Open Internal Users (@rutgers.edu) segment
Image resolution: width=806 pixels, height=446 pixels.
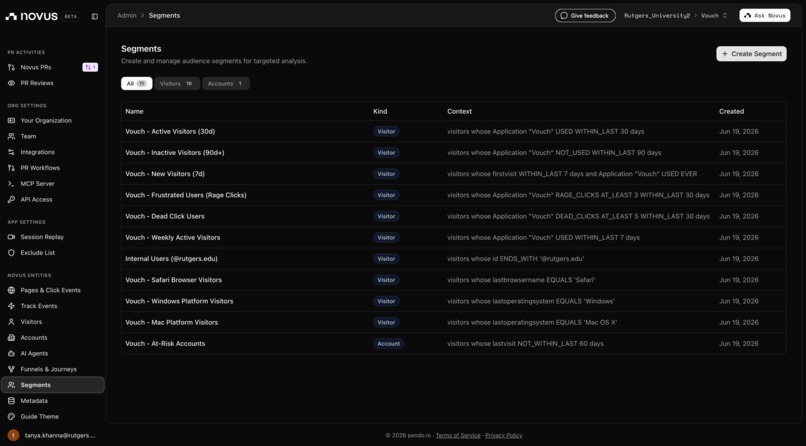(172, 259)
